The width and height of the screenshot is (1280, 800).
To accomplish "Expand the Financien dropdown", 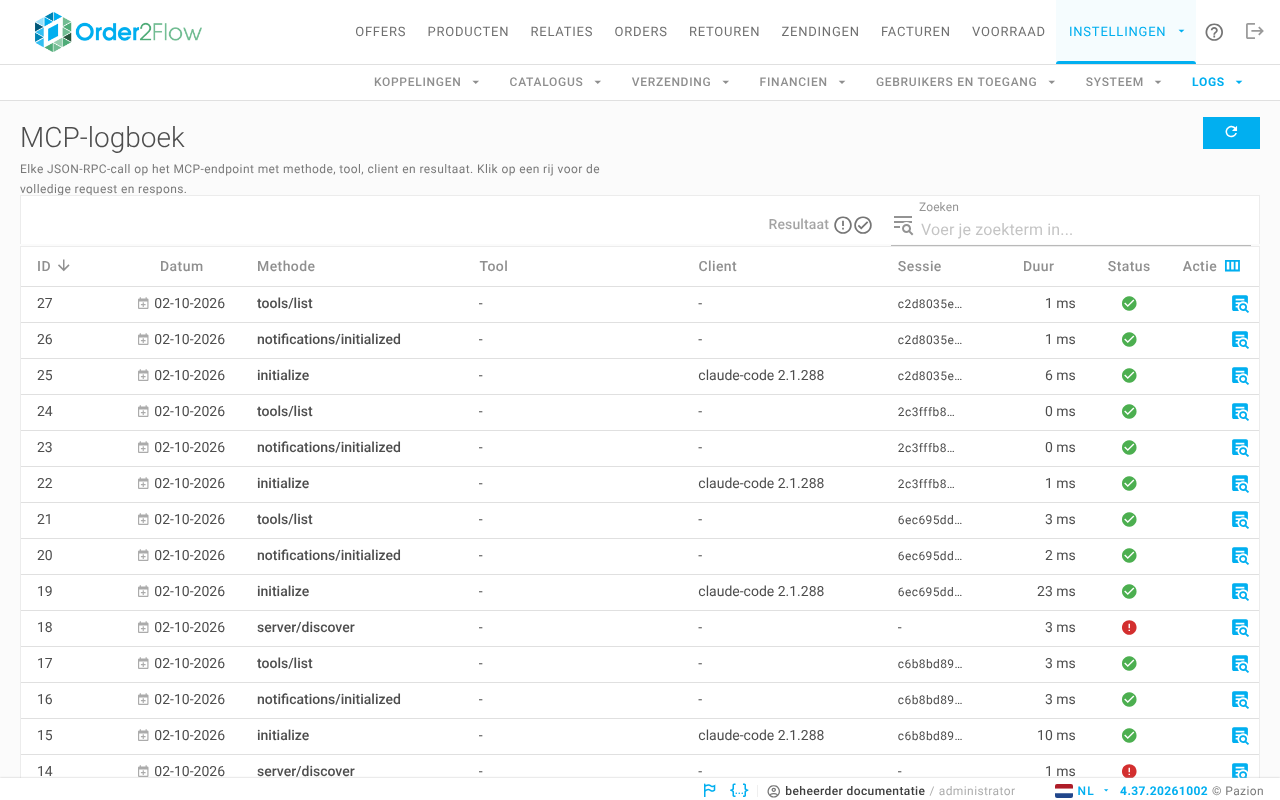I will 803,82.
